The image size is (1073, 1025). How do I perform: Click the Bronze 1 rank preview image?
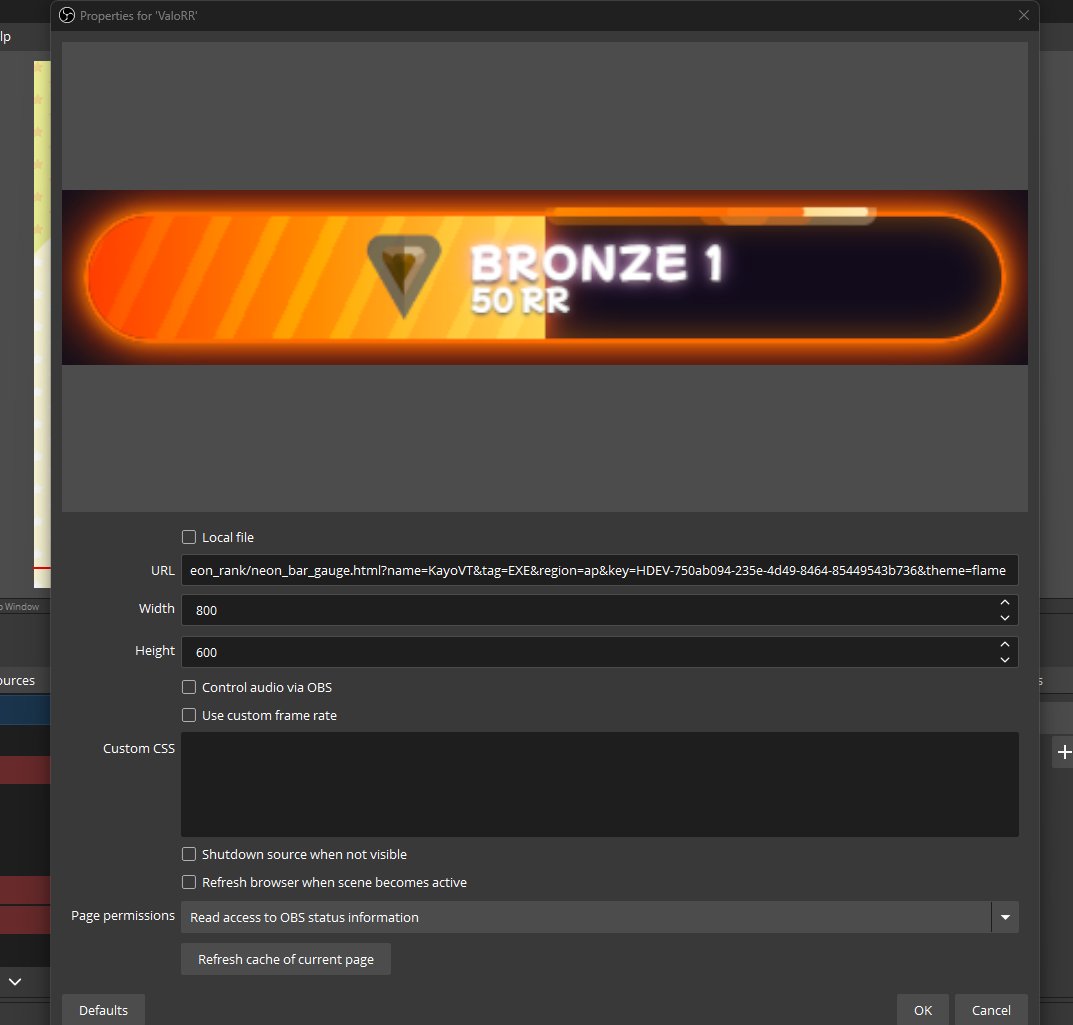click(x=545, y=277)
